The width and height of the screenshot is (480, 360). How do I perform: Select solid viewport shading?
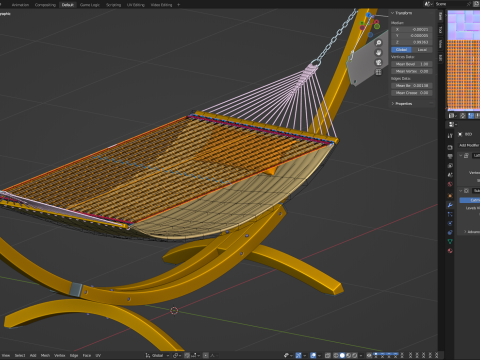tap(342, 355)
